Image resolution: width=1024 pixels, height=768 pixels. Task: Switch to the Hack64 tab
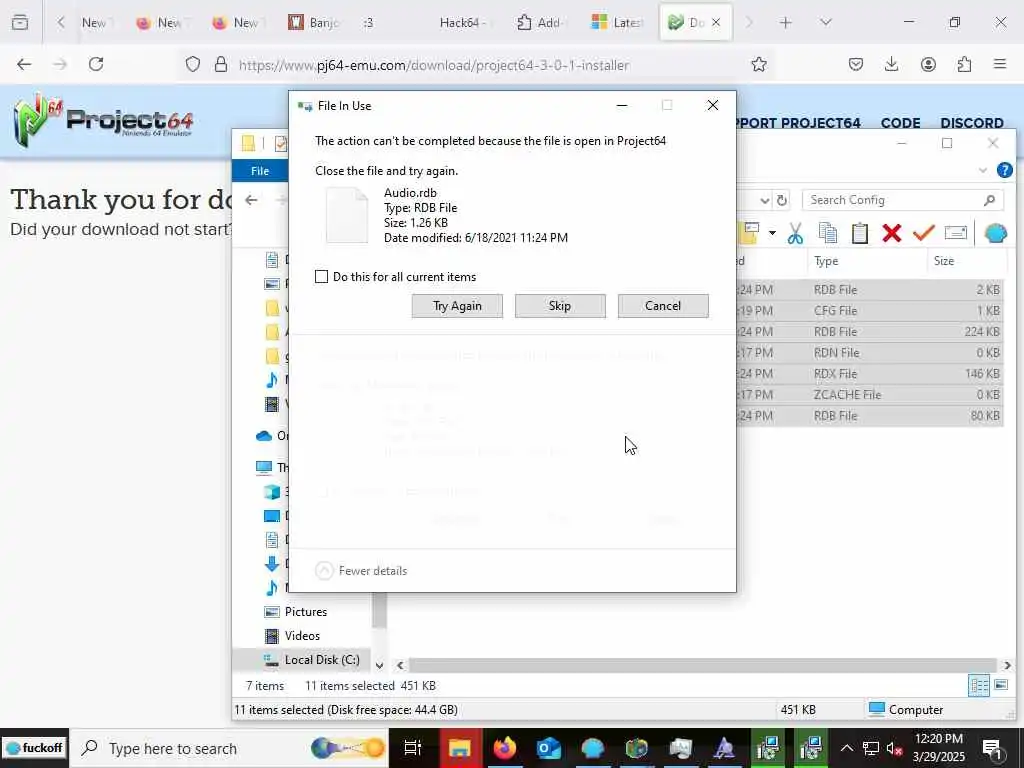point(462,22)
